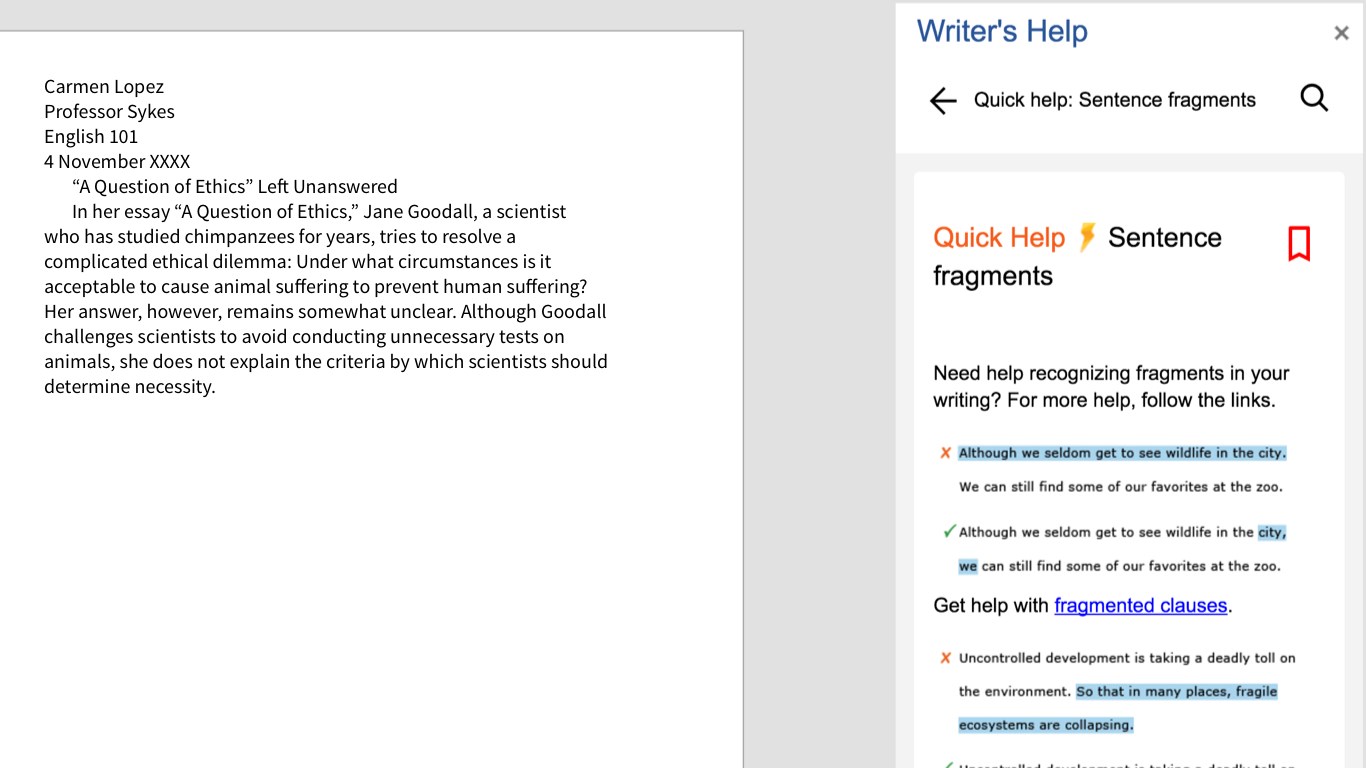Click the lightning bolt Quick Help icon

click(1087, 237)
